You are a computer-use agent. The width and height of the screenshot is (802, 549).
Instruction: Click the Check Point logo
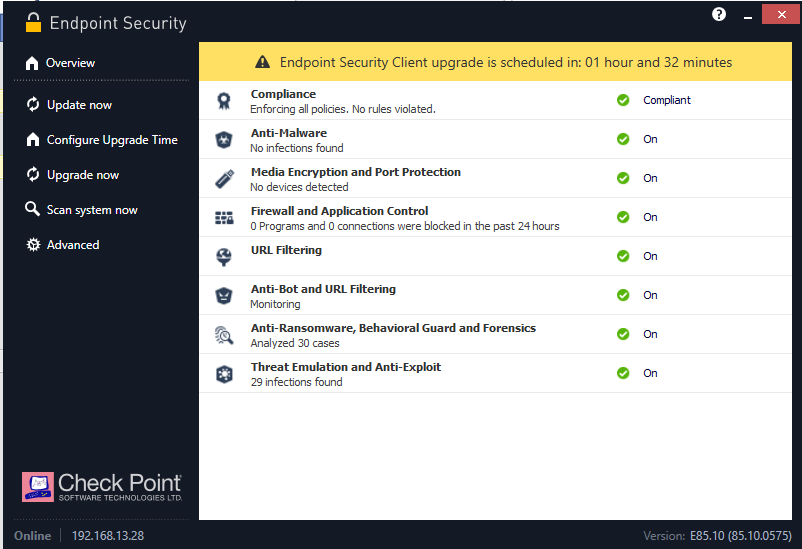(x=103, y=486)
